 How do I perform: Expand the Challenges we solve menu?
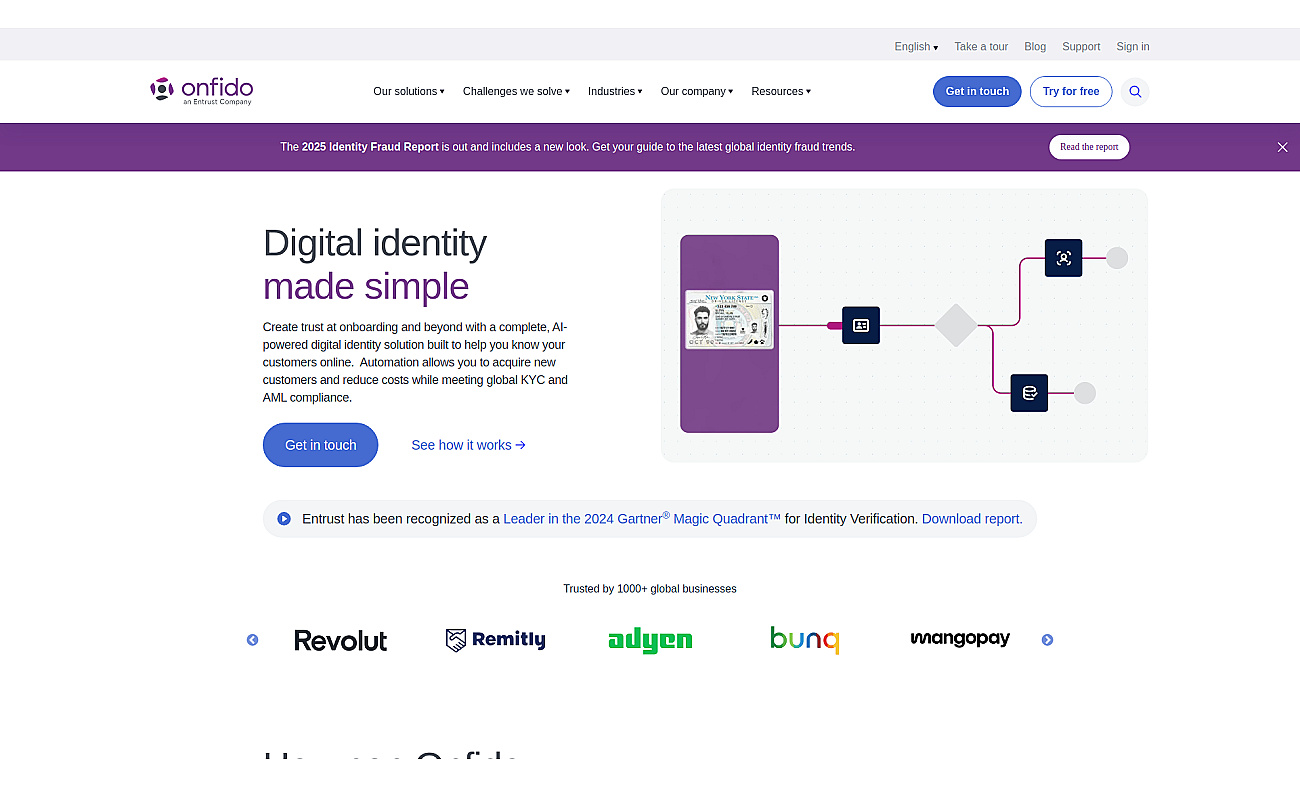(x=516, y=91)
